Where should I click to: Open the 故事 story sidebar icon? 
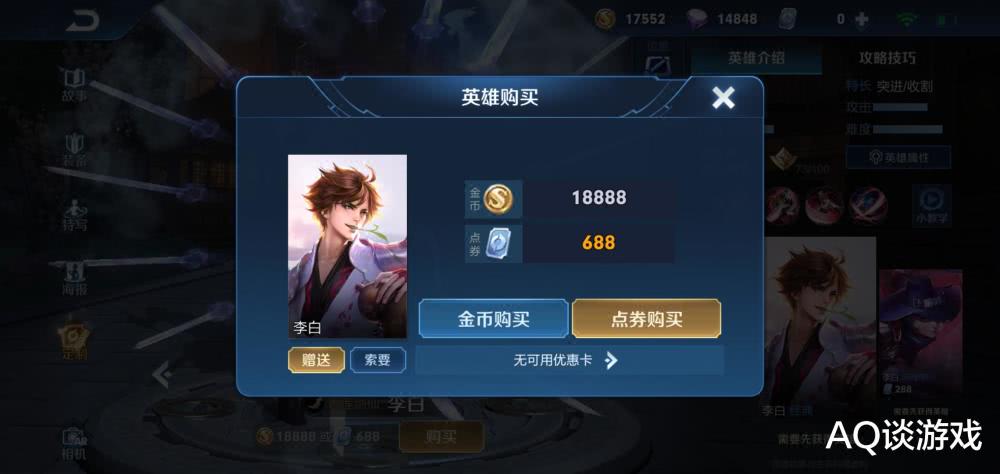(75, 85)
